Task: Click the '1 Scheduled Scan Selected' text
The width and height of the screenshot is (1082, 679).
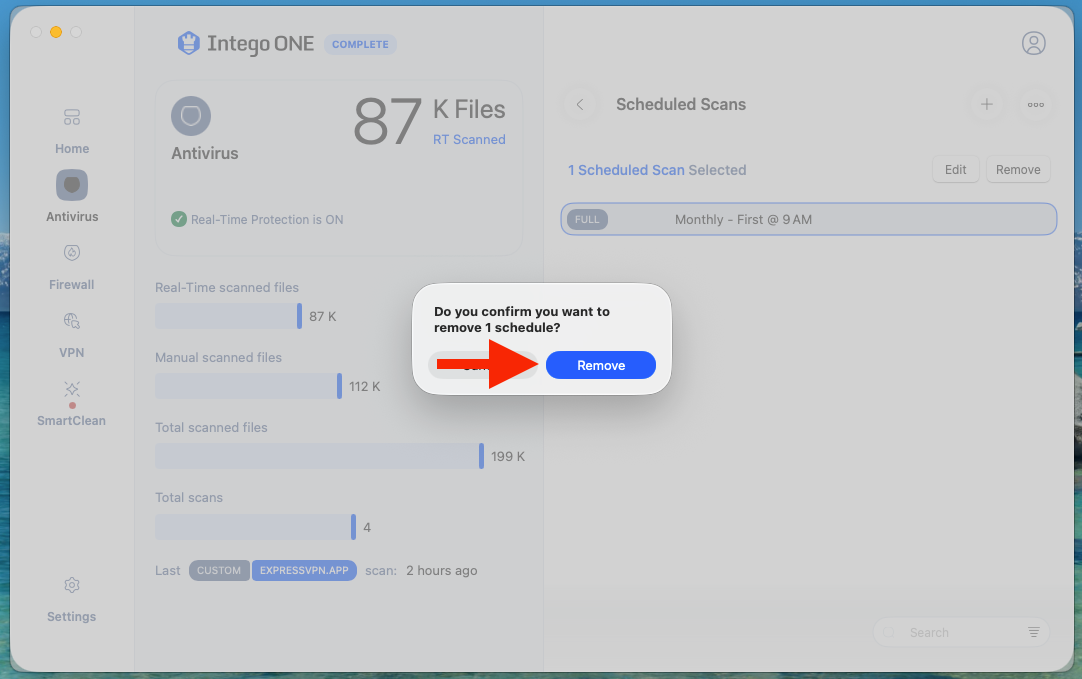Action: [657, 170]
